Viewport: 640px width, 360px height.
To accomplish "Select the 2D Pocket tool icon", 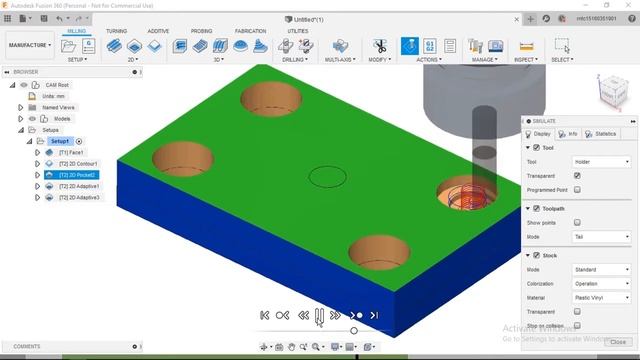I will click(134, 46).
